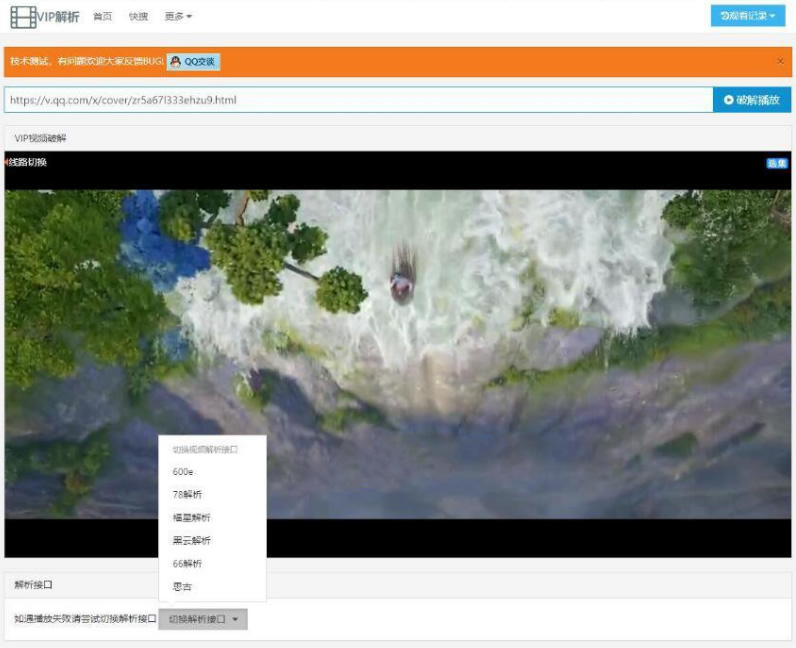Viewport: 796px width, 648px height.
Task: Click the VIP解析 brand title text
Action: click(59, 16)
